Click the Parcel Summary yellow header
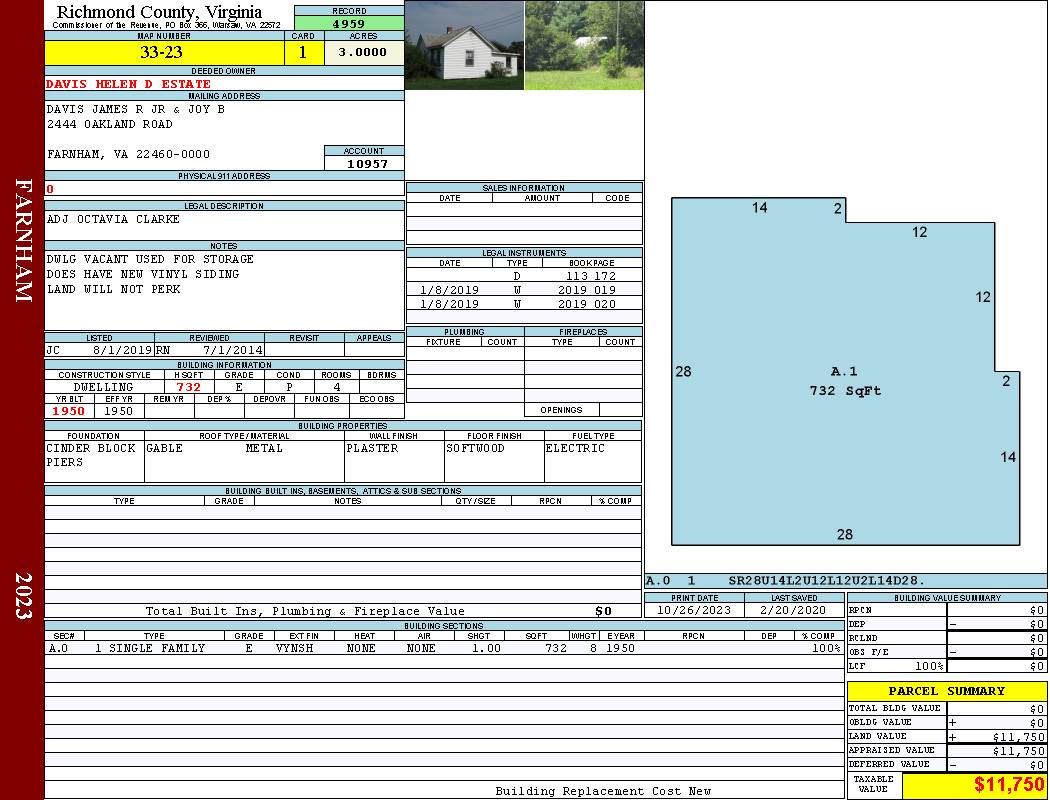The width and height of the screenshot is (1050, 800). coord(946,691)
